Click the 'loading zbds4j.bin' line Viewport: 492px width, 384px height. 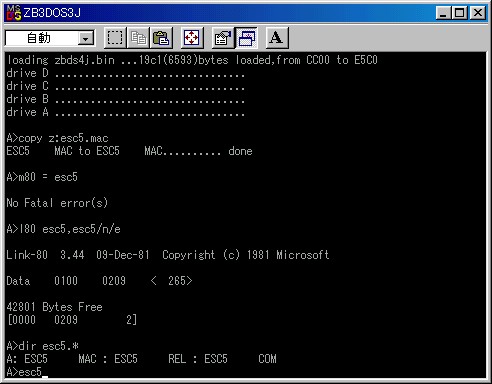tap(192, 60)
